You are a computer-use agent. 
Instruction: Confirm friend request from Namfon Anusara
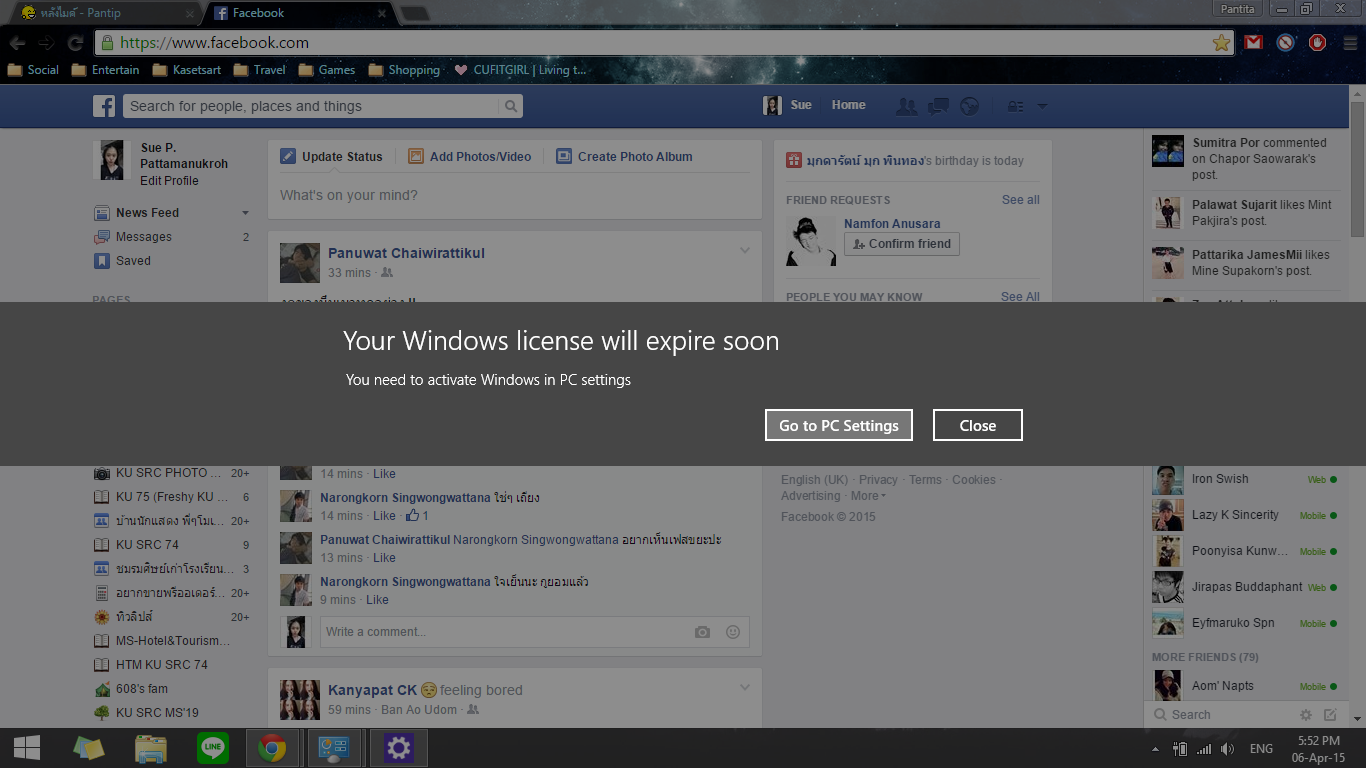[902, 244]
